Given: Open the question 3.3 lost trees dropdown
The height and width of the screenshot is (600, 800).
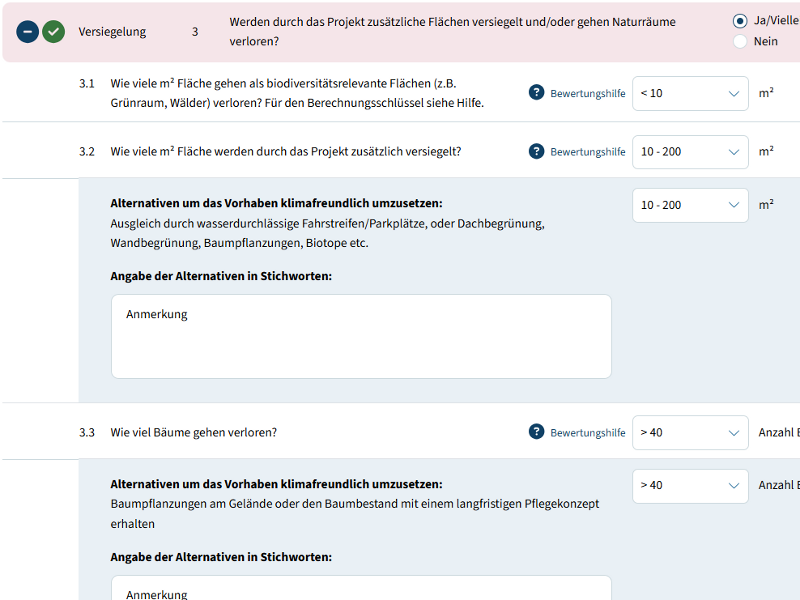Looking at the screenshot, I should (690, 432).
